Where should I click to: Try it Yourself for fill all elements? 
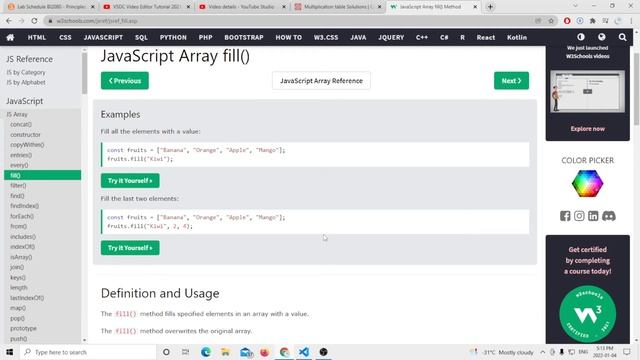(130, 180)
